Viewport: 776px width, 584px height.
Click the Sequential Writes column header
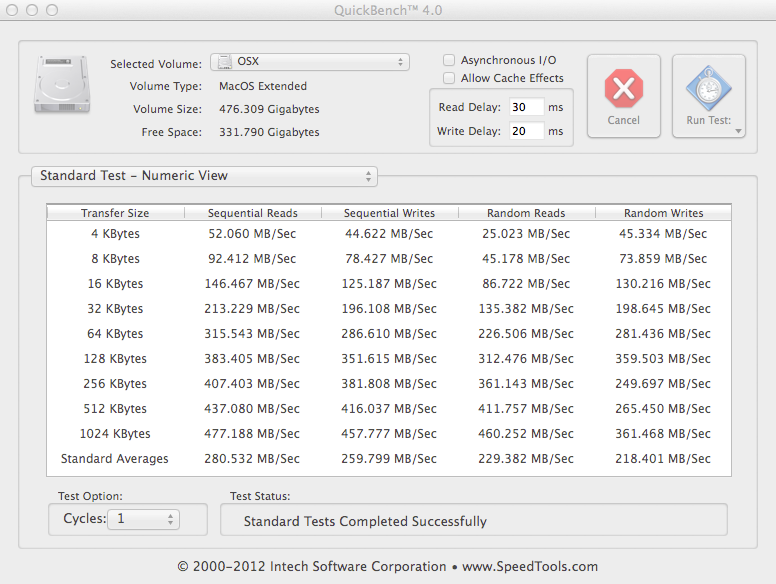[389, 213]
